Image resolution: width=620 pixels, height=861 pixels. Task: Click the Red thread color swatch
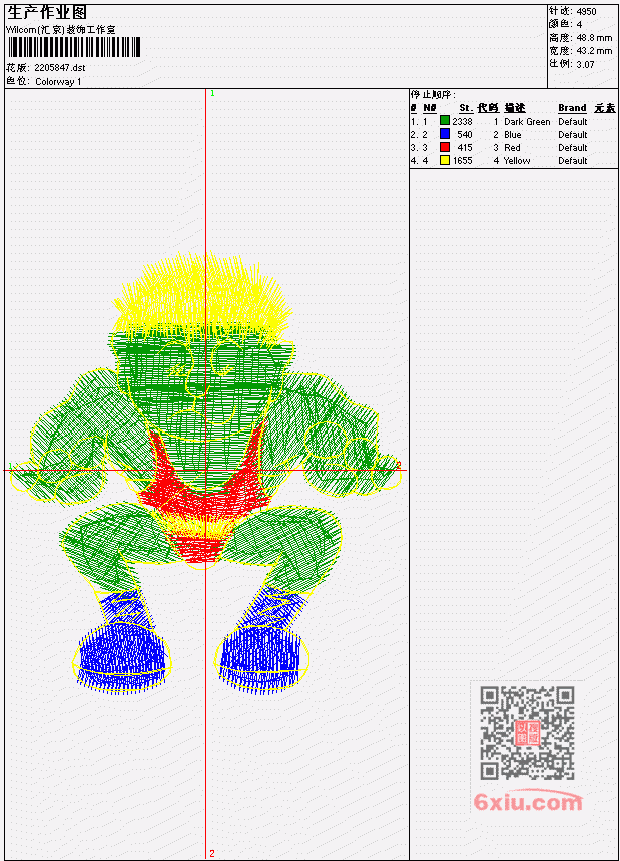(x=445, y=147)
